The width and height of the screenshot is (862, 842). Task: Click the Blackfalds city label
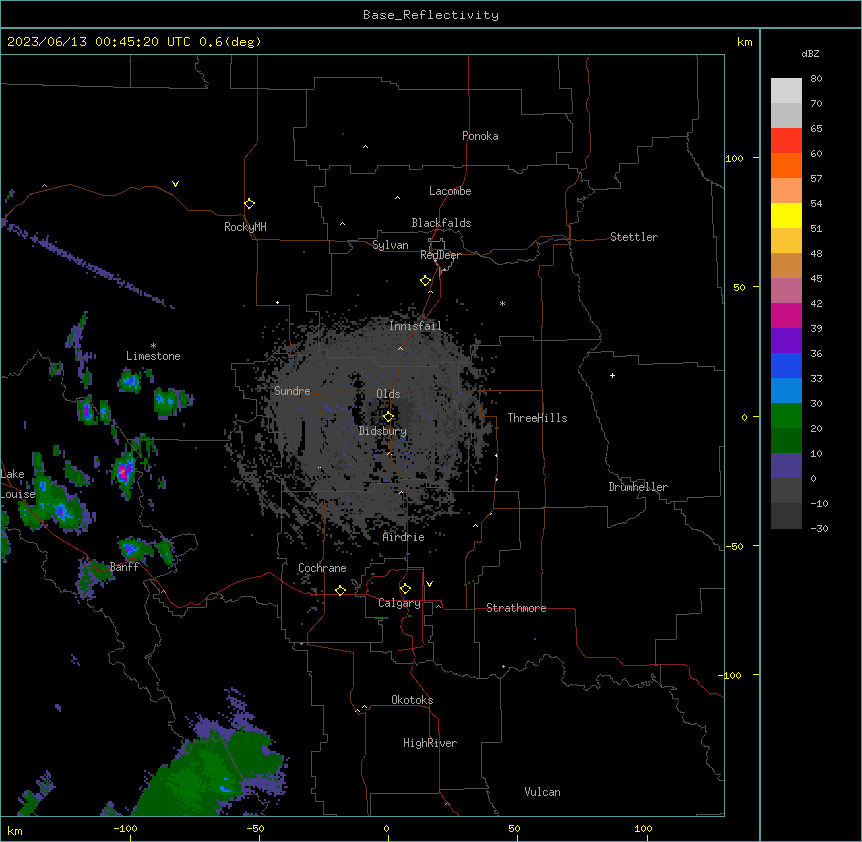pos(441,223)
